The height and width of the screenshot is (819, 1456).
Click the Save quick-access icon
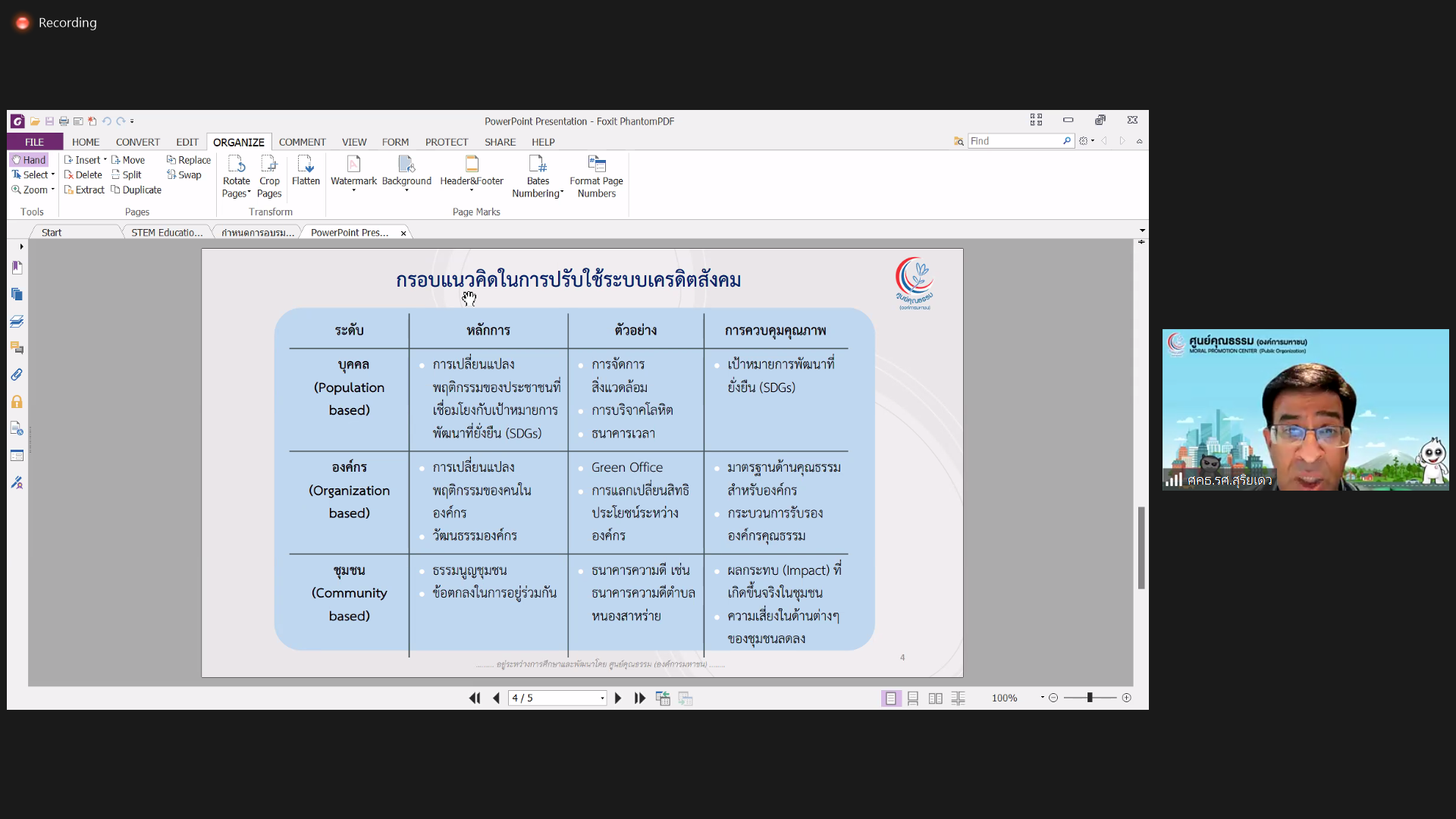(49, 121)
